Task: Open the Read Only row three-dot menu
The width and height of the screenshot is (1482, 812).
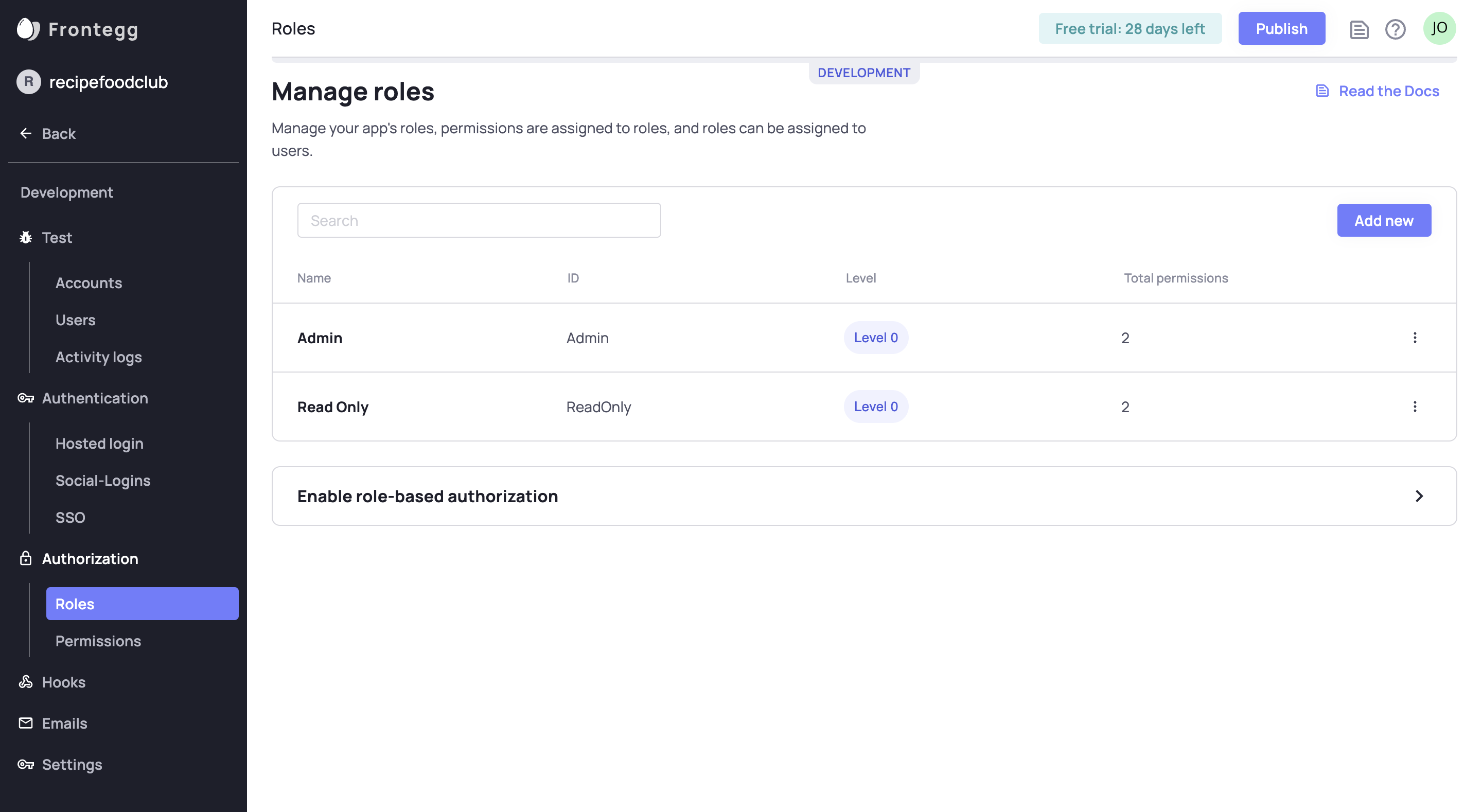Action: (1415, 407)
